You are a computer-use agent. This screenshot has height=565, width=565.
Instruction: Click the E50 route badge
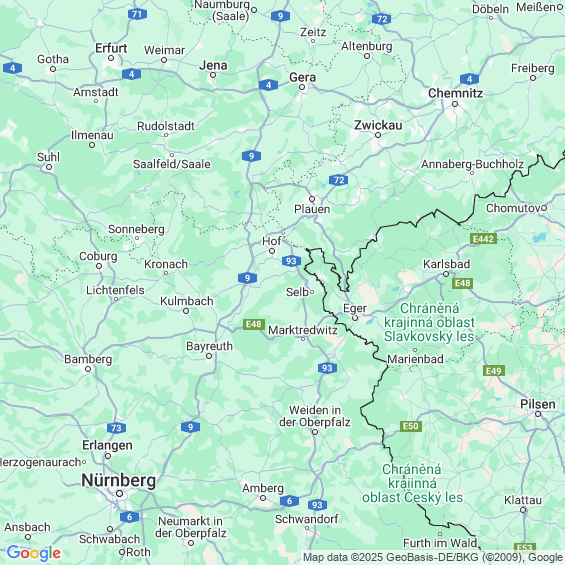tap(411, 426)
